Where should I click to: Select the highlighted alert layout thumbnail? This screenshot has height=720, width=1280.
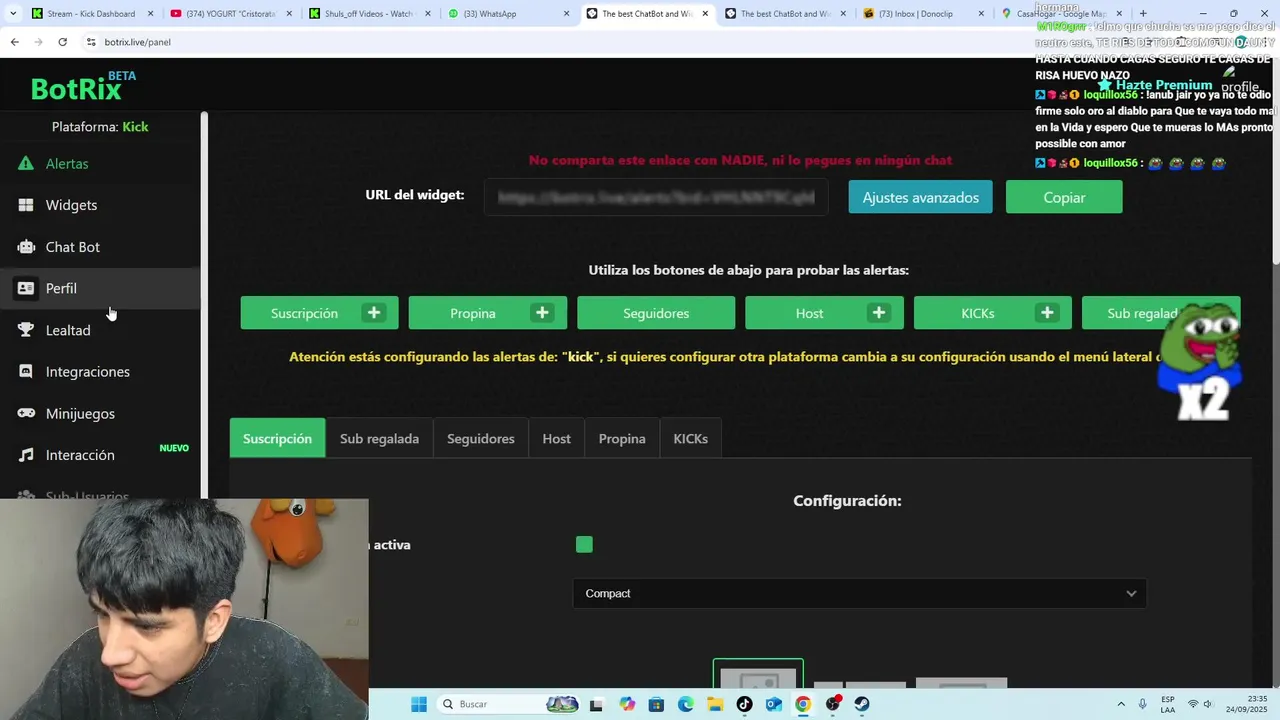click(758, 674)
